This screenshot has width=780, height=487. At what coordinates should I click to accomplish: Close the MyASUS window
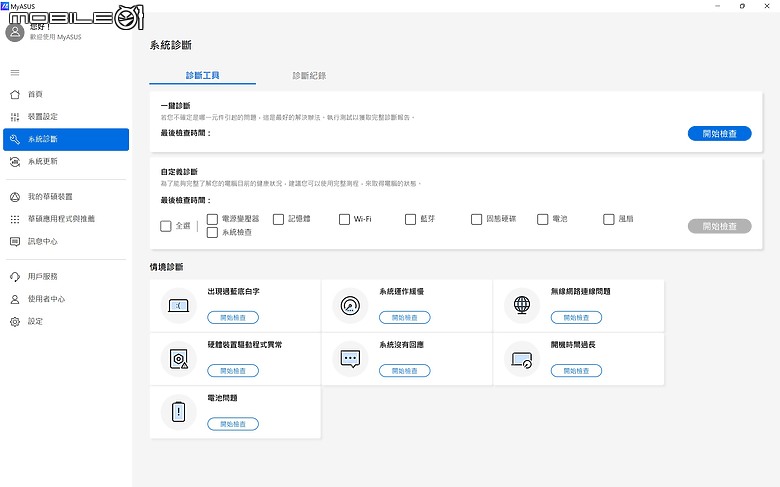pyautogui.click(x=767, y=6)
